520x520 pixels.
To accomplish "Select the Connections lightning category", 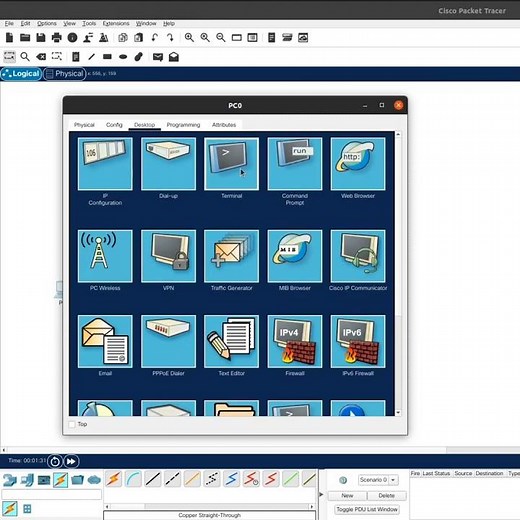I will pyautogui.click(x=61, y=480).
